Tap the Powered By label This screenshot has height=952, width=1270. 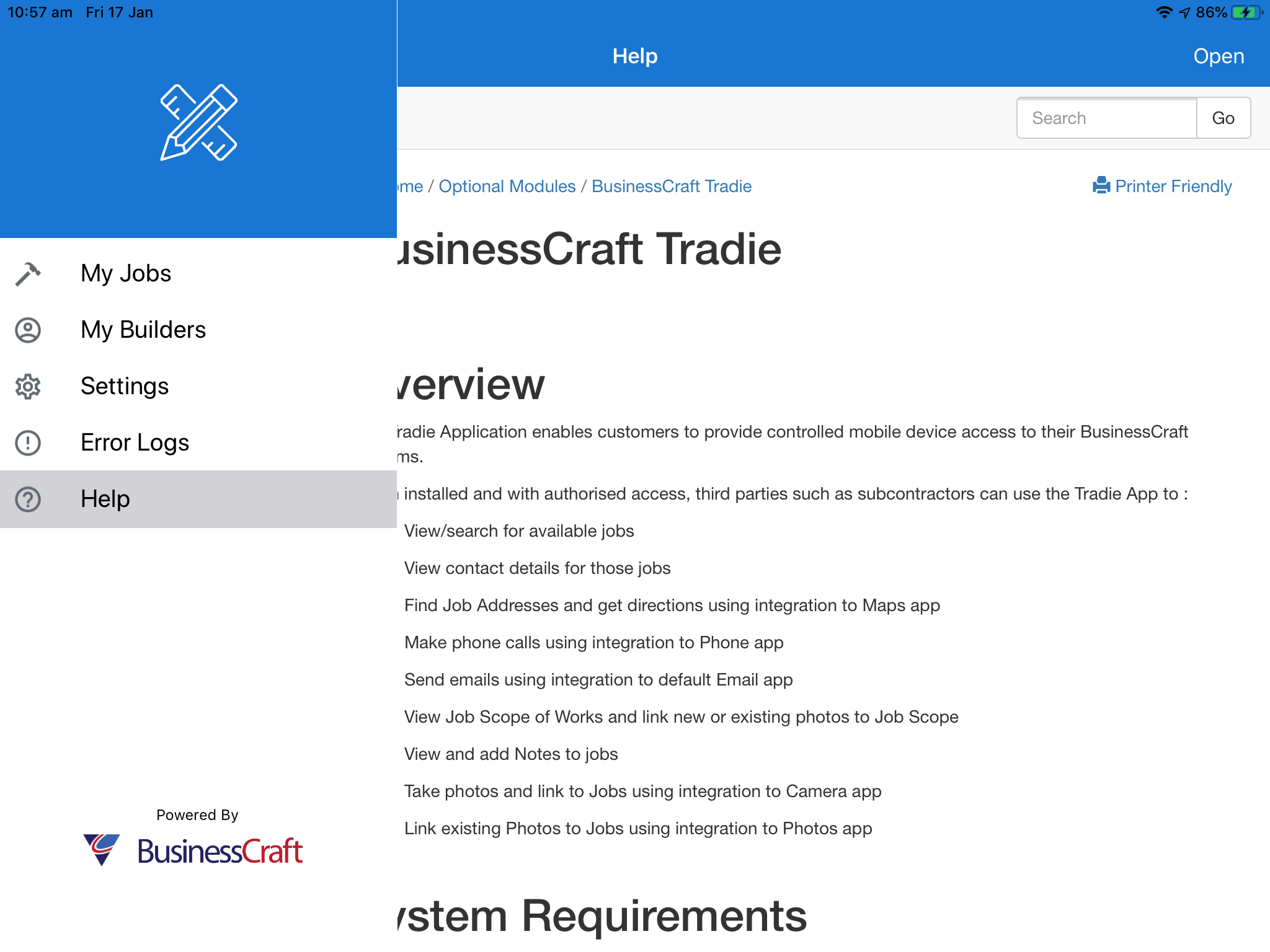pyautogui.click(x=197, y=815)
